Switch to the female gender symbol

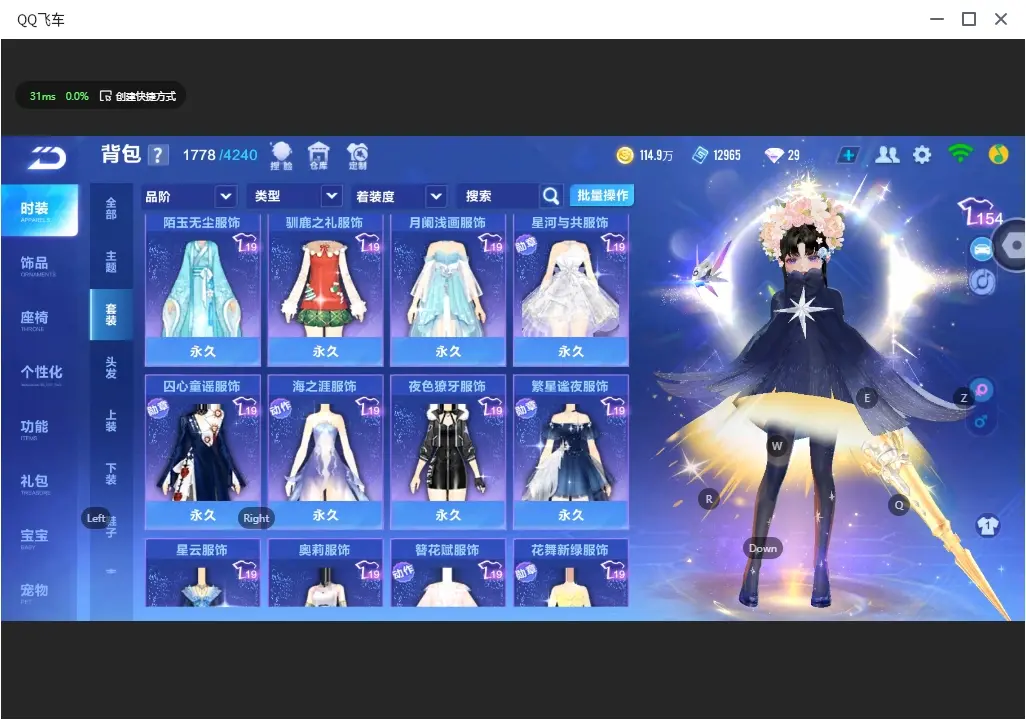click(981, 390)
